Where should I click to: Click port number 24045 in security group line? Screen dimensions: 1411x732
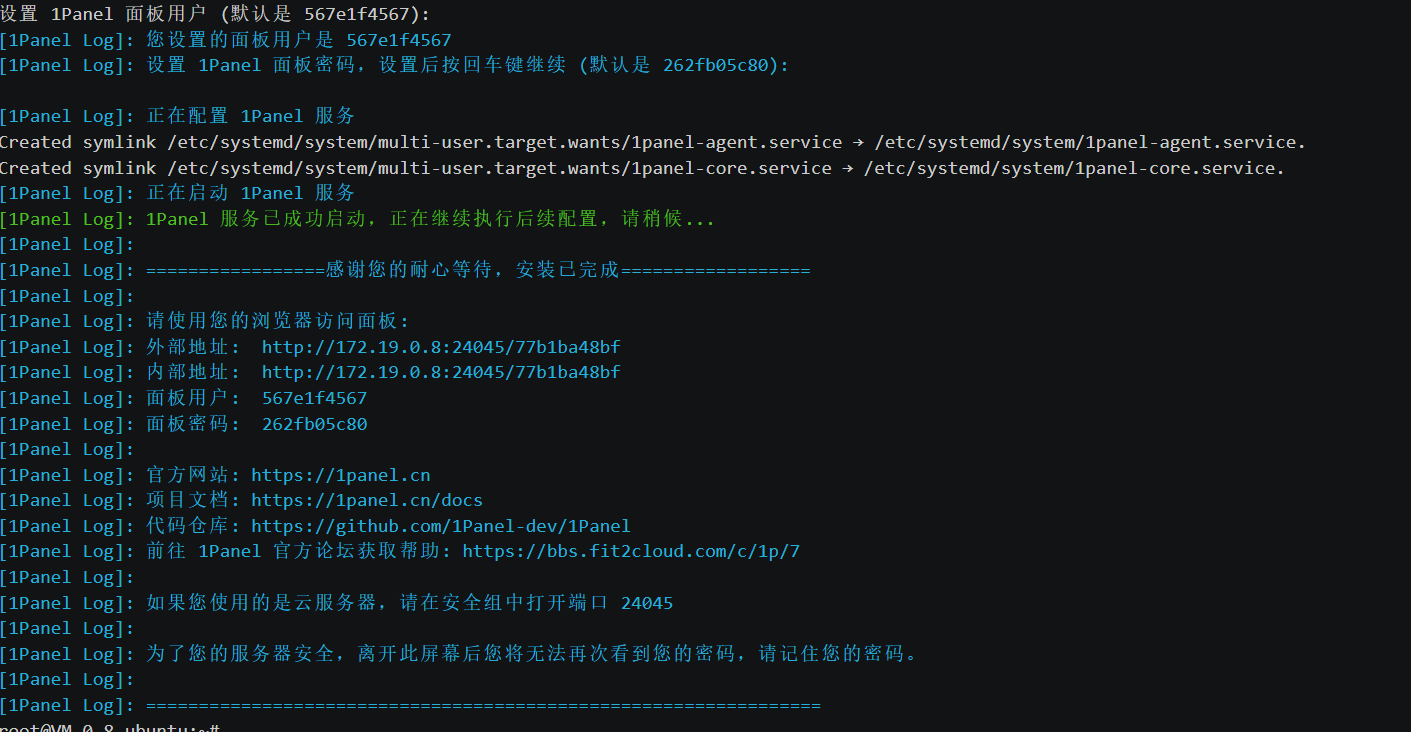646,603
